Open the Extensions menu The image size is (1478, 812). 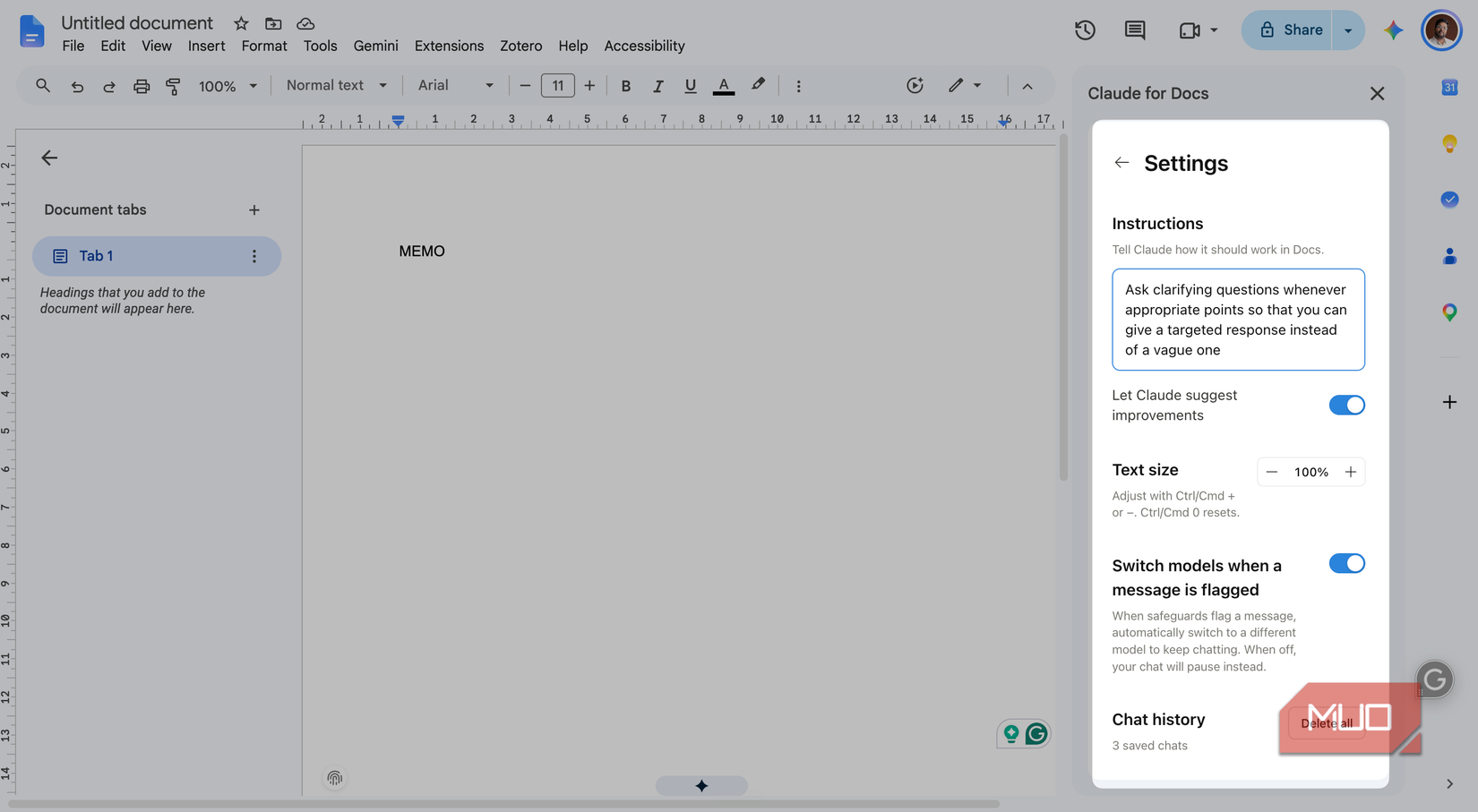[x=449, y=46]
